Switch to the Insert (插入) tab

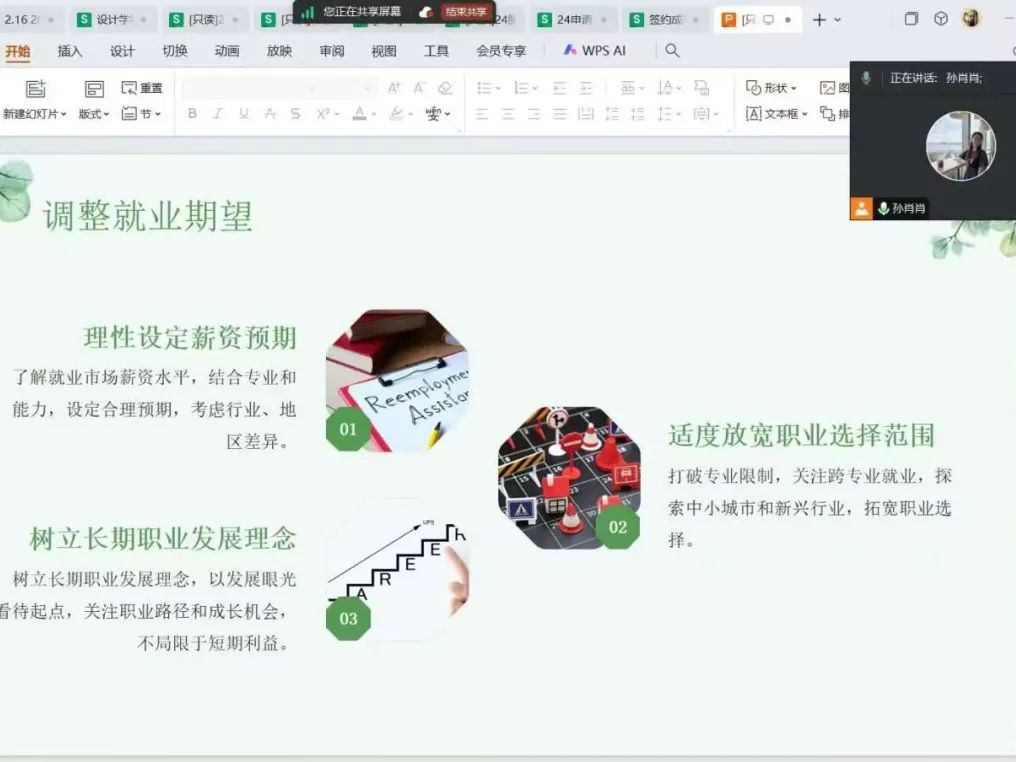(70, 51)
